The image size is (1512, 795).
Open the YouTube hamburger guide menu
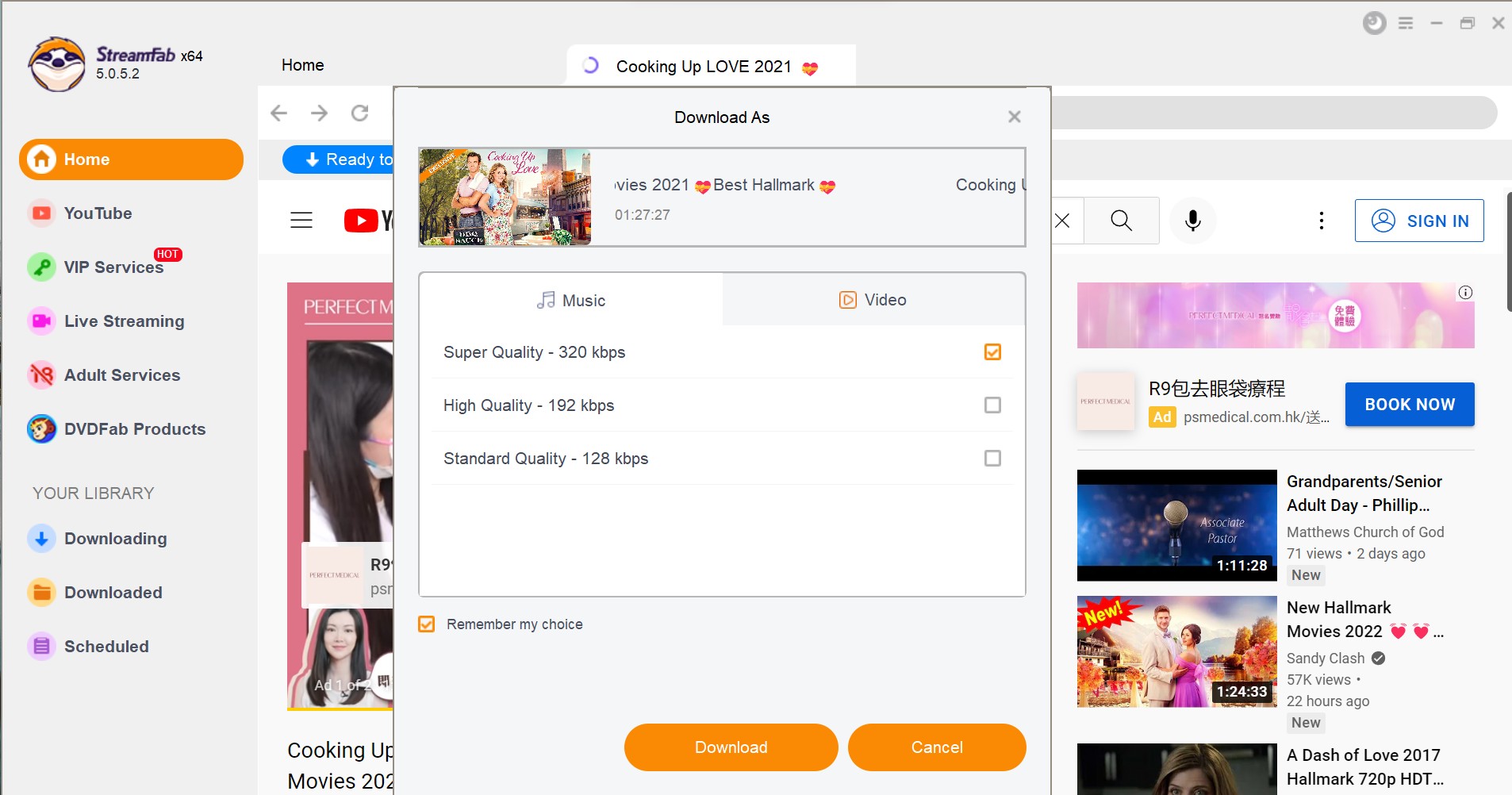(x=301, y=221)
